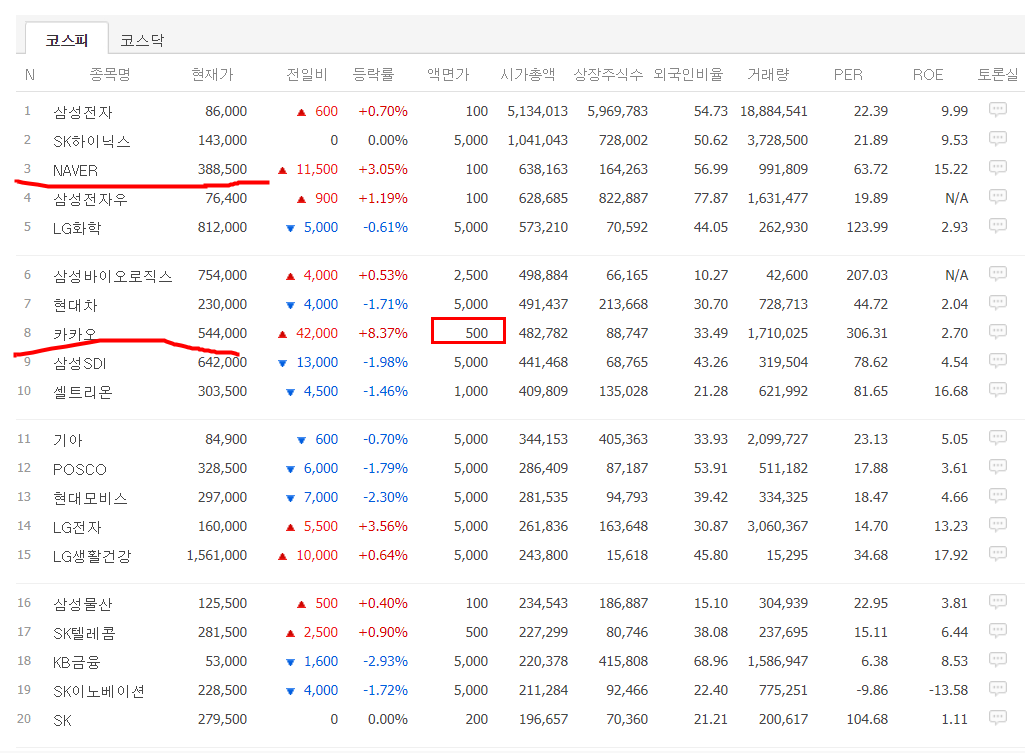Open discussion room icon for SK텔레콤
This screenshot has height=753, width=1025.
tap(998, 631)
